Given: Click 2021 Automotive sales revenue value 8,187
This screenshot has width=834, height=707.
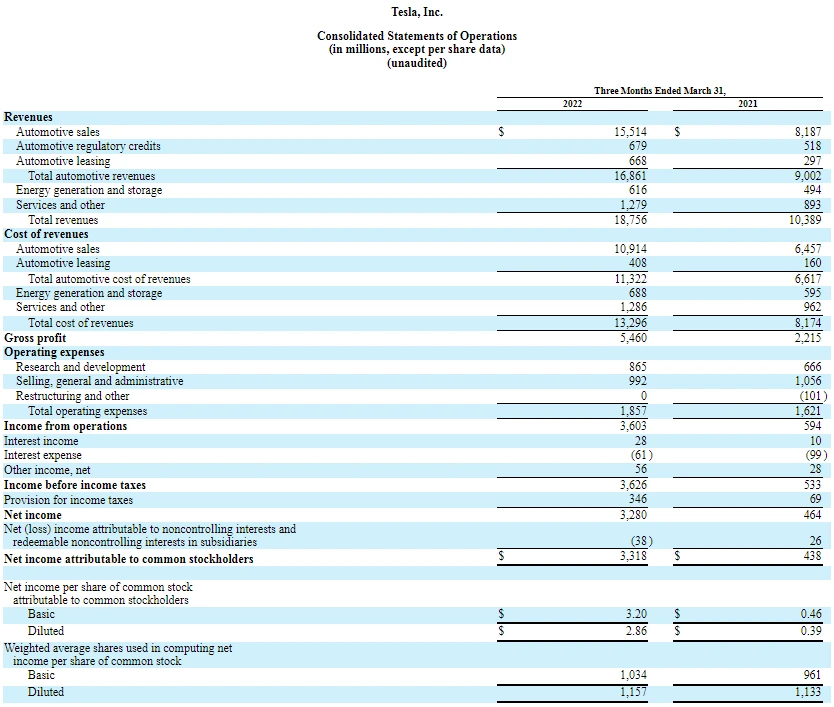Looking at the screenshot, I should [x=808, y=131].
